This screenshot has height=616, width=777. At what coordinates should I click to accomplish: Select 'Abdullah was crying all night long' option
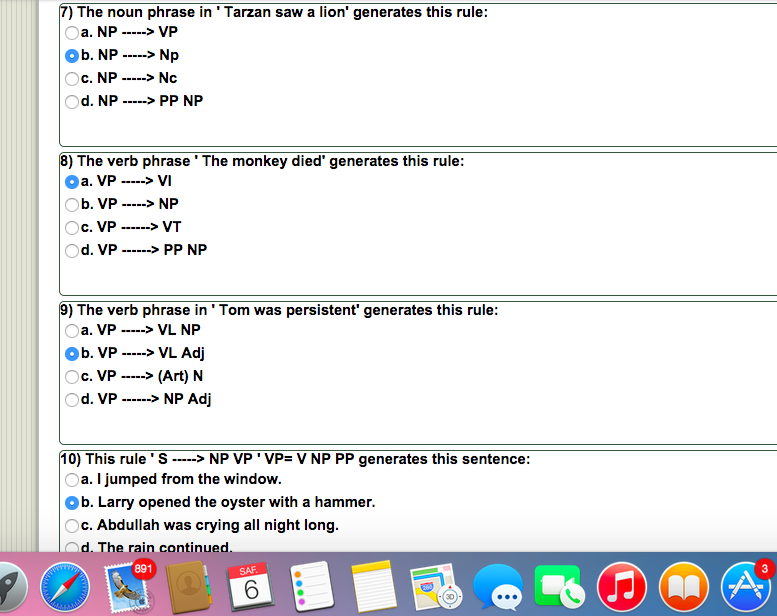(72, 526)
